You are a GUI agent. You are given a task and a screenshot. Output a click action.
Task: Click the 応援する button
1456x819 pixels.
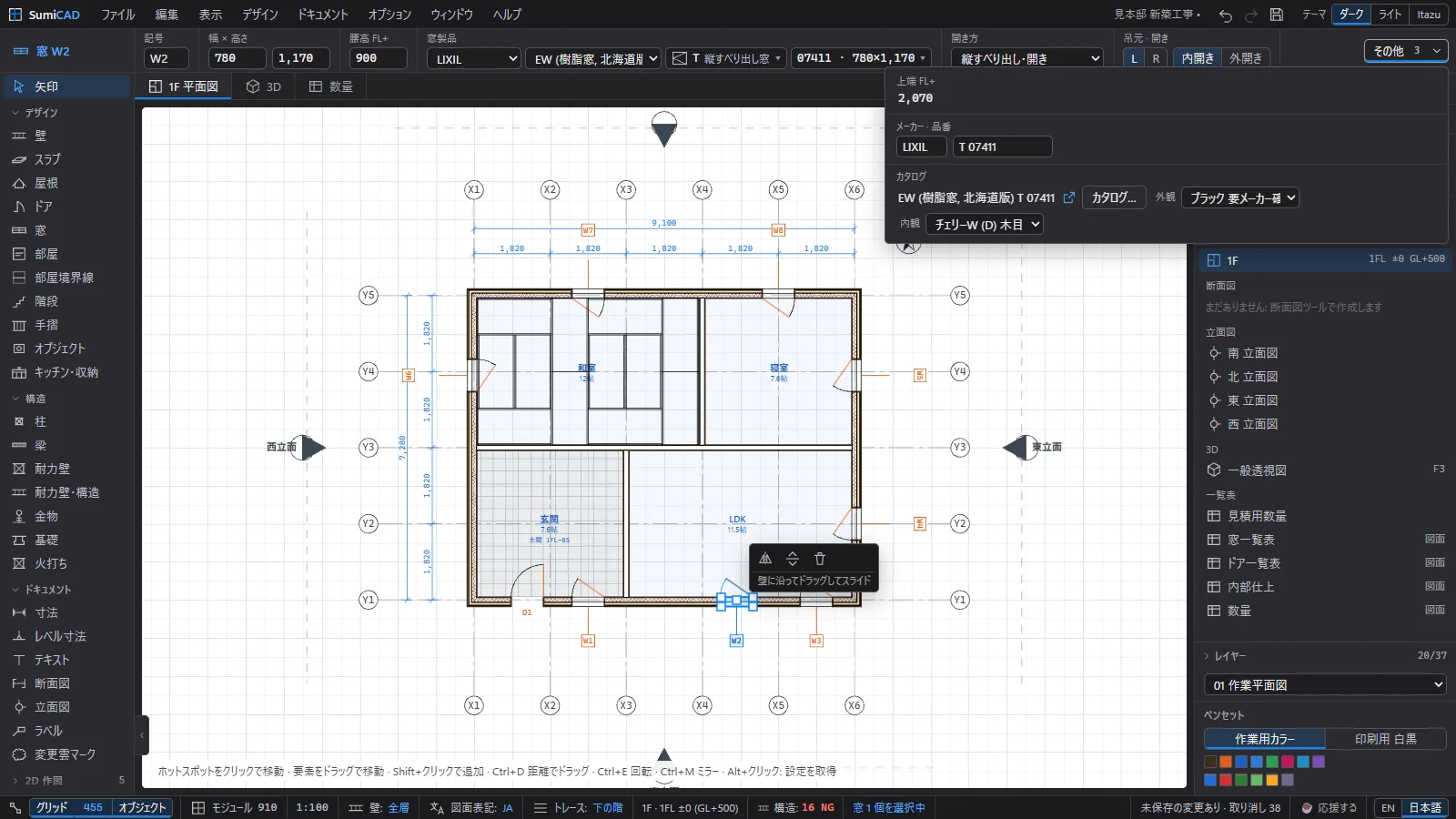point(1329,808)
